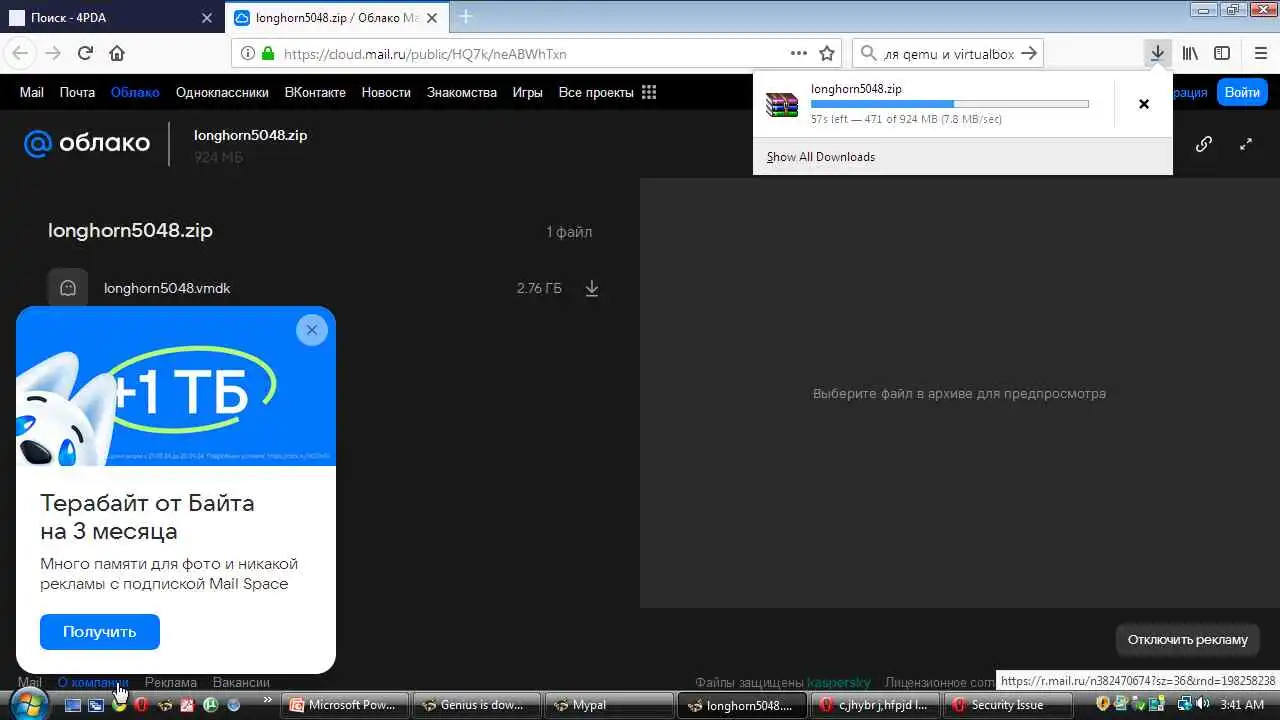Bookmark this page with the star icon
This screenshot has width=1280, height=720.
827,53
